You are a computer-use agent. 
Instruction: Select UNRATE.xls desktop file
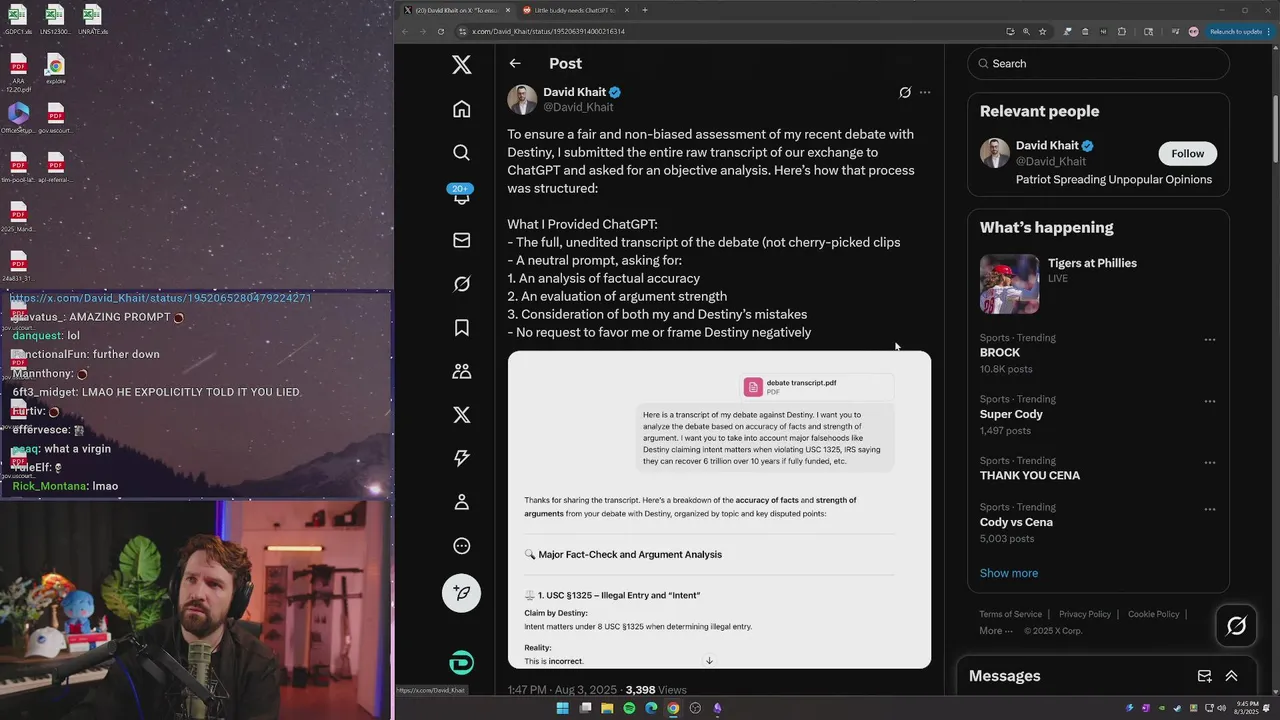[92, 20]
